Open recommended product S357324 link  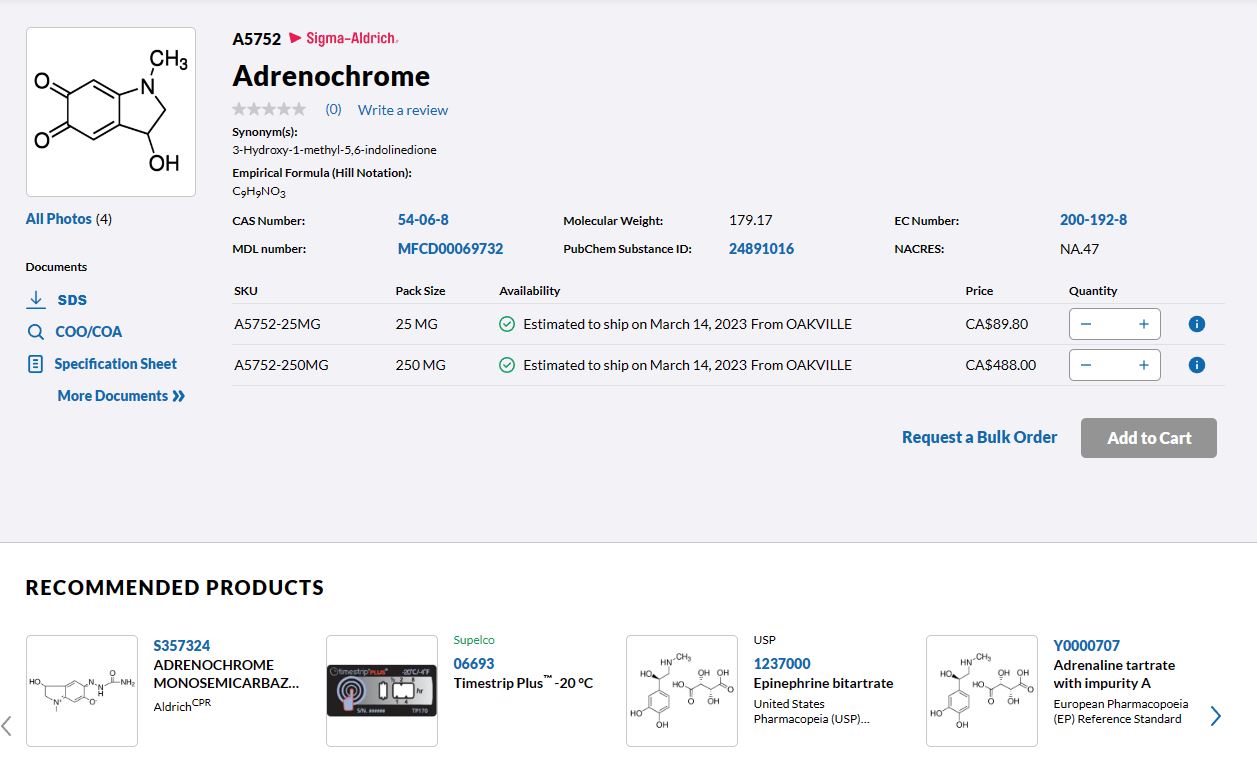[x=182, y=646]
